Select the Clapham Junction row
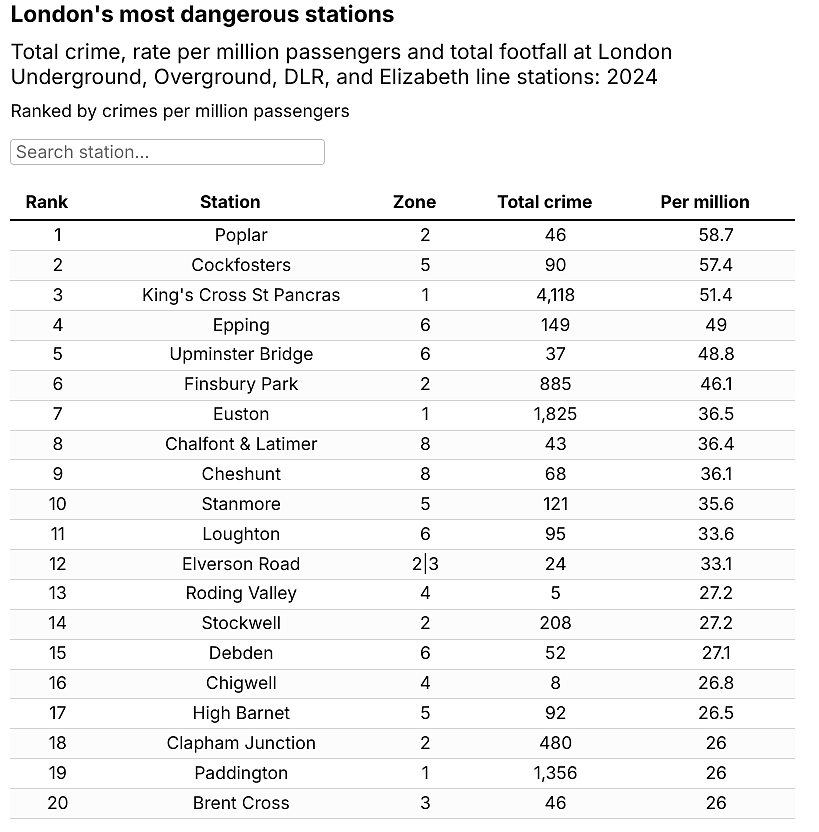The height and width of the screenshot is (832, 819). click(402, 743)
